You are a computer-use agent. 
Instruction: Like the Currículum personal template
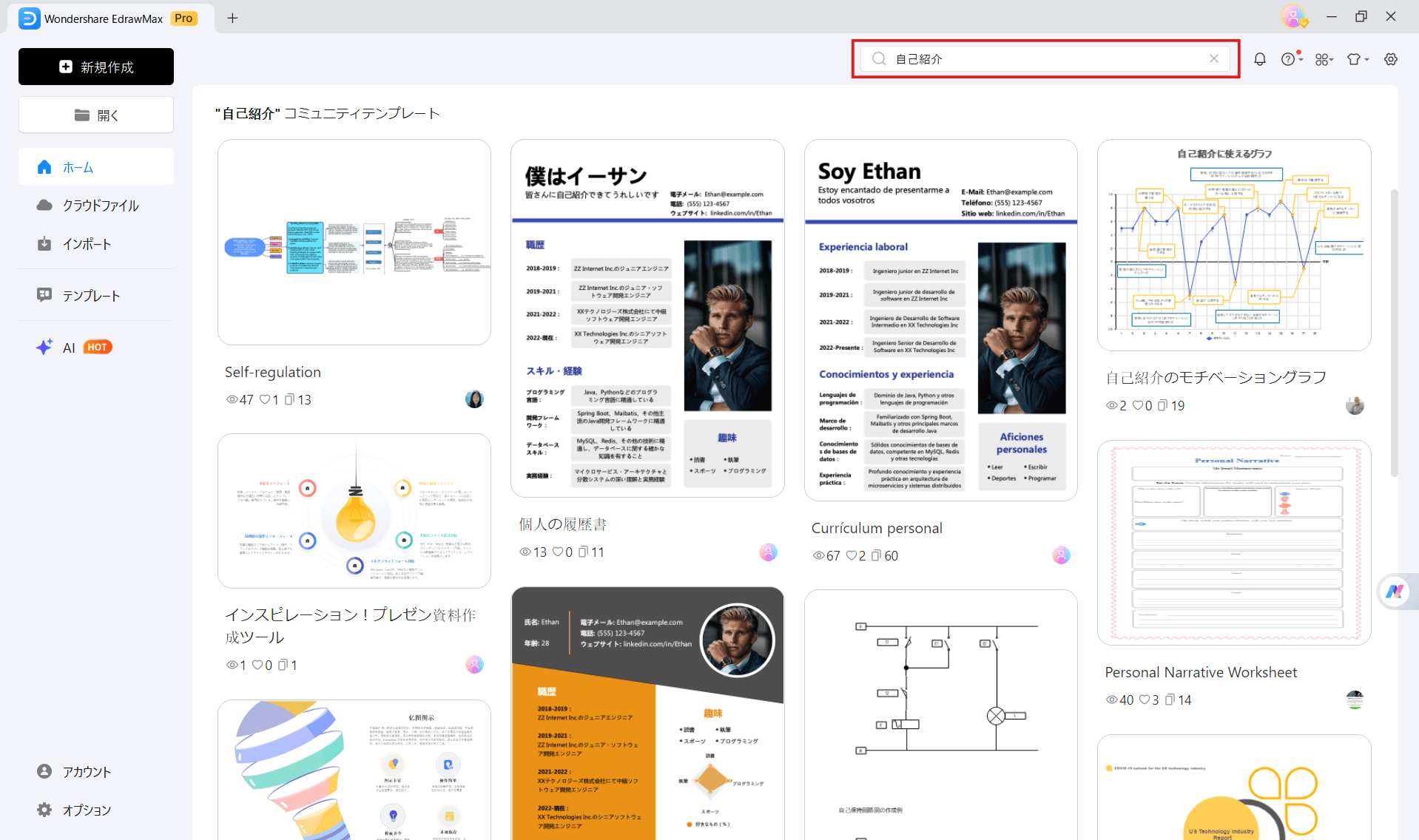(849, 555)
